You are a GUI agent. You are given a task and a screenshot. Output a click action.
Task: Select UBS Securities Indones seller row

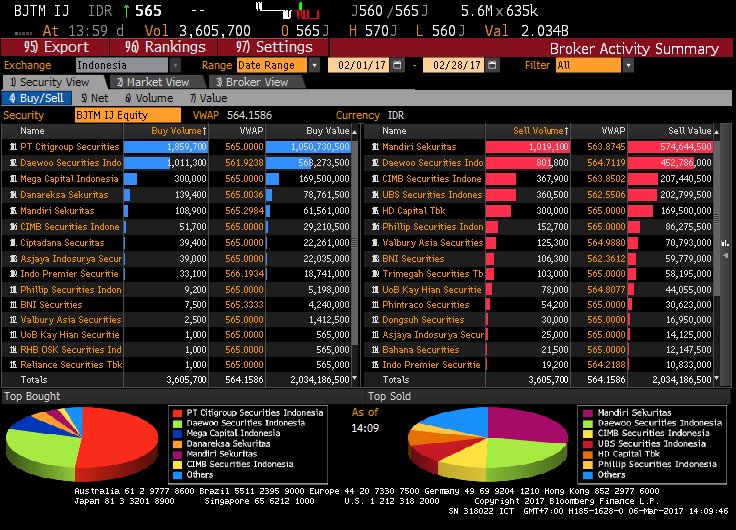[540, 195]
